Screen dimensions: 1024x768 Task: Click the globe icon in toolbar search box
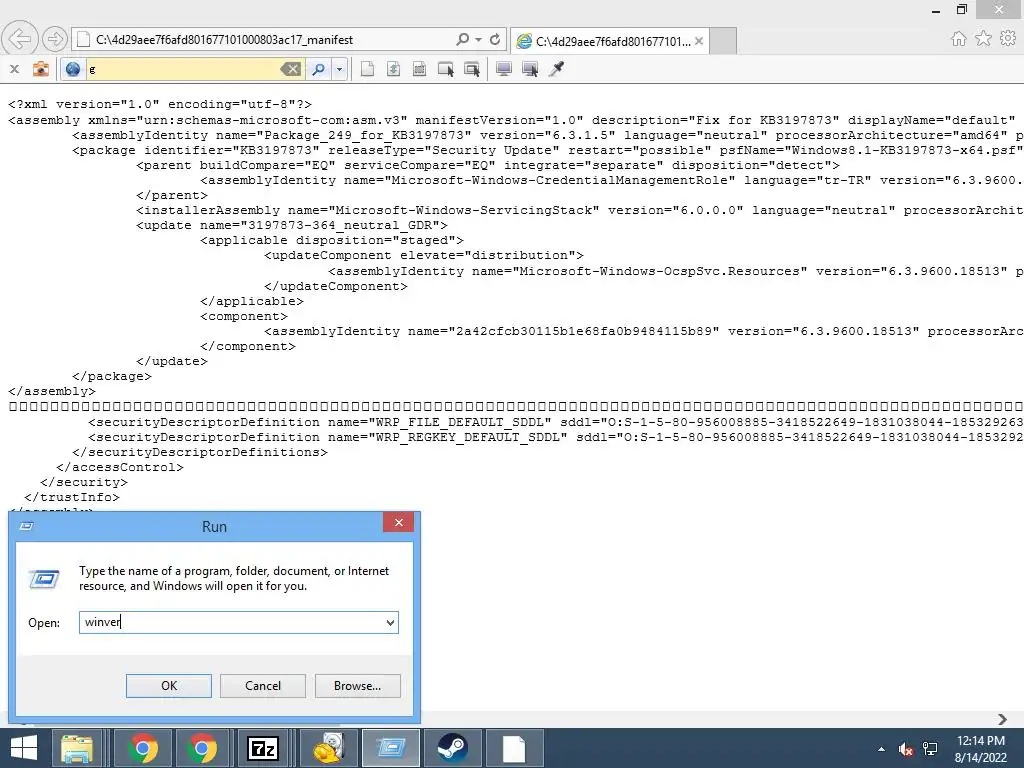(72, 69)
